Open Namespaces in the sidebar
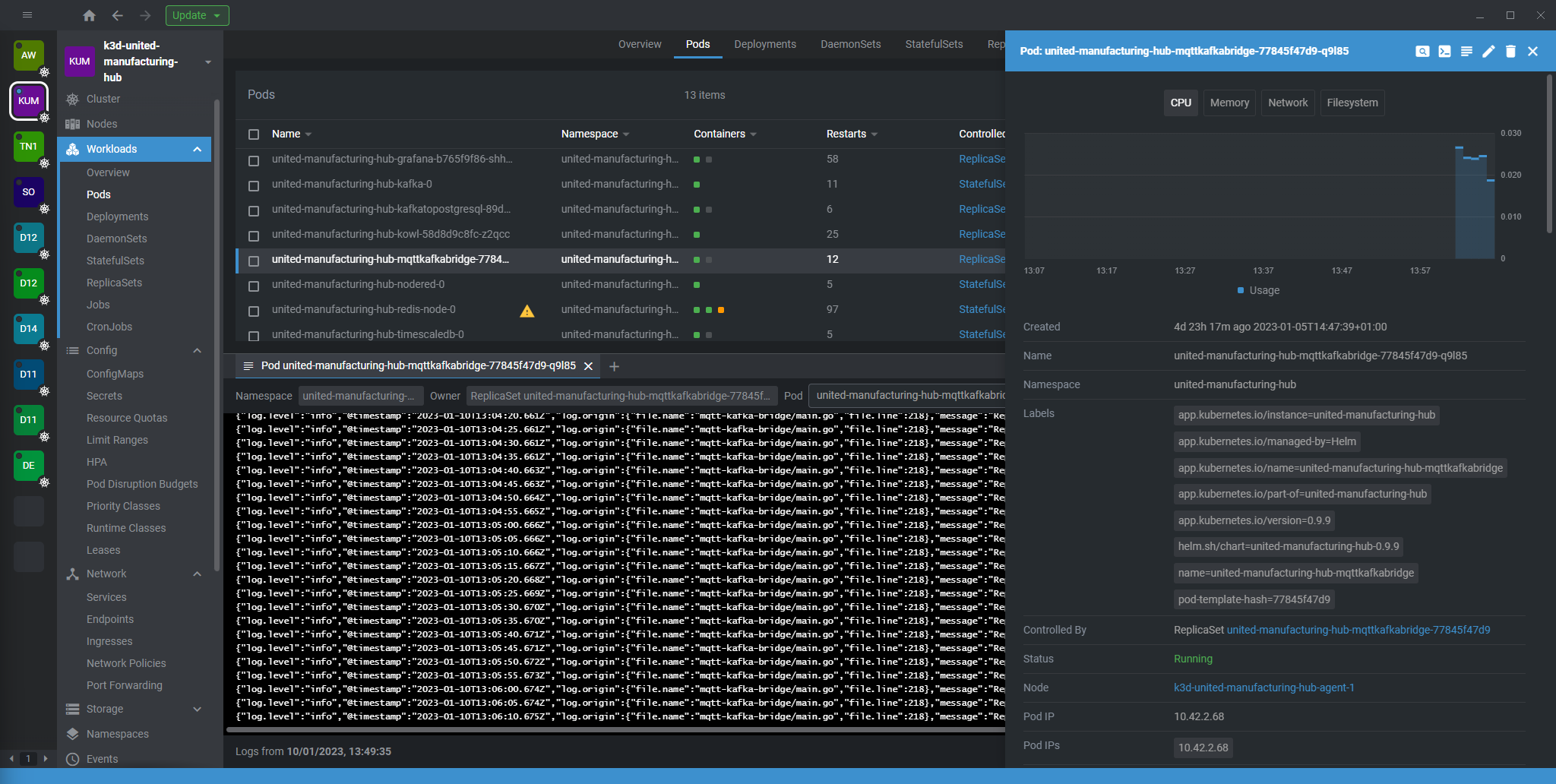Image resolution: width=1556 pixels, height=784 pixels. 117,734
